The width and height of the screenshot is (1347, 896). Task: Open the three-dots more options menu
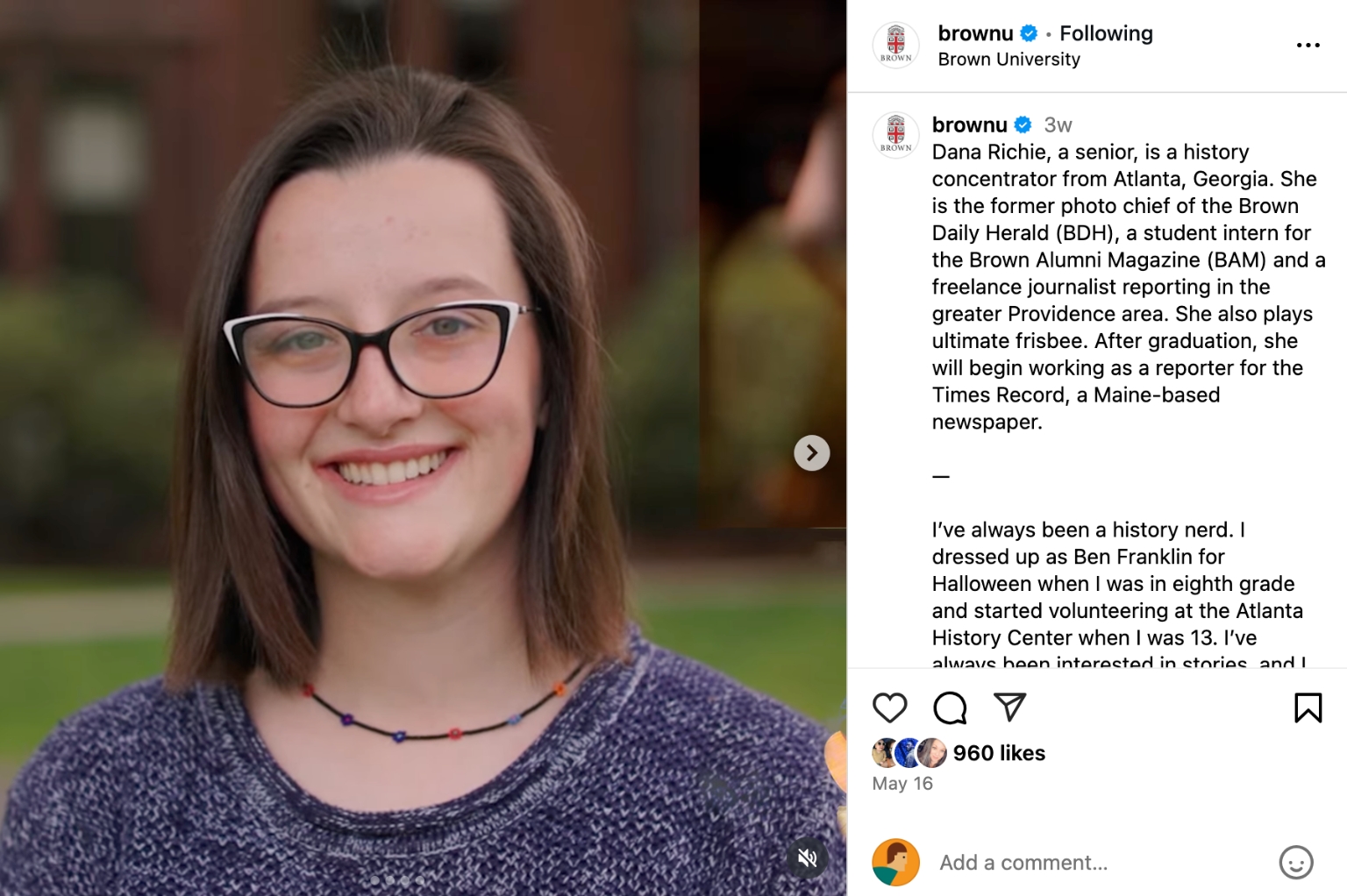pos(1308,46)
